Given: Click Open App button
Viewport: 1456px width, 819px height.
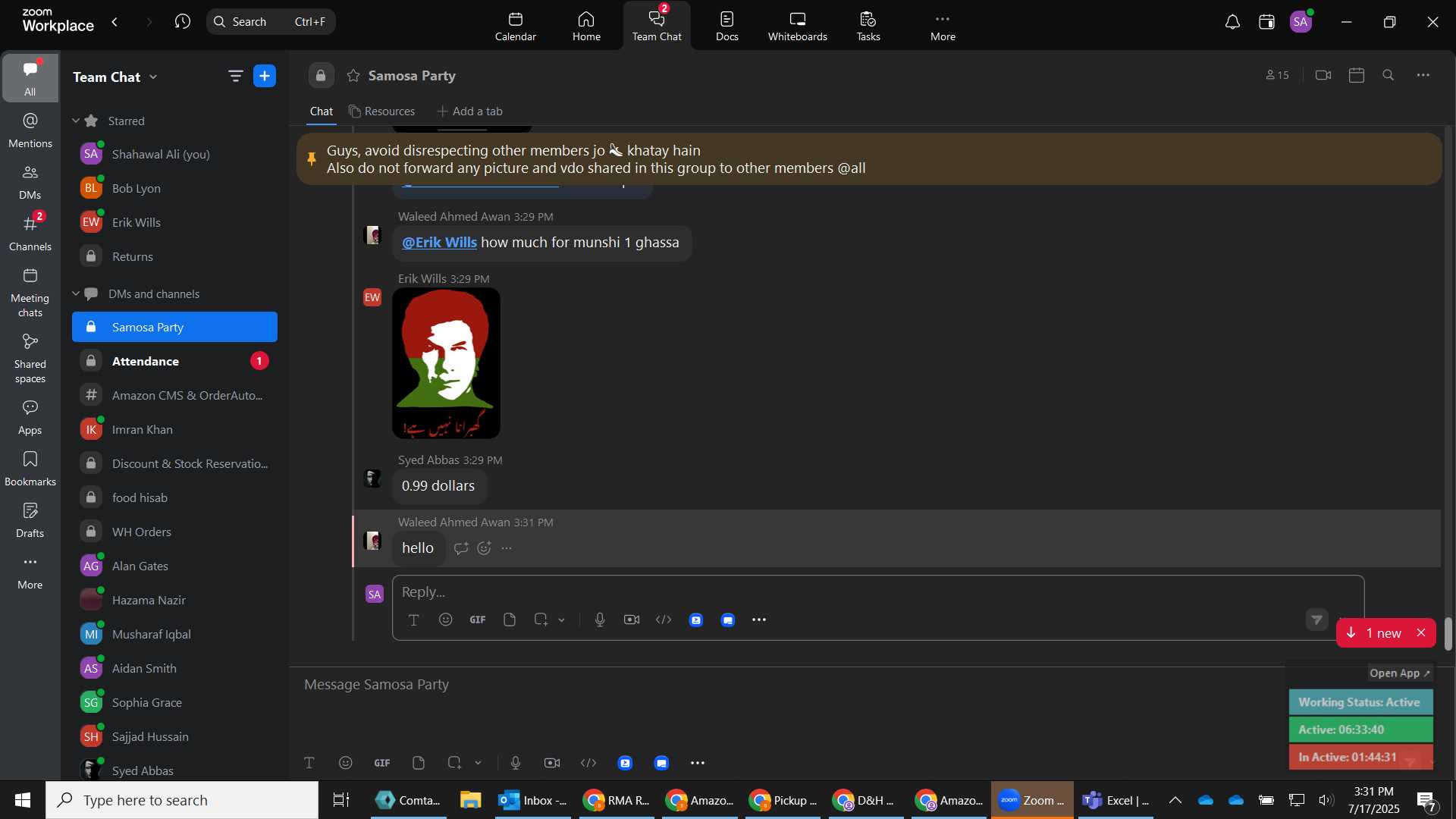Looking at the screenshot, I should (1400, 673).
